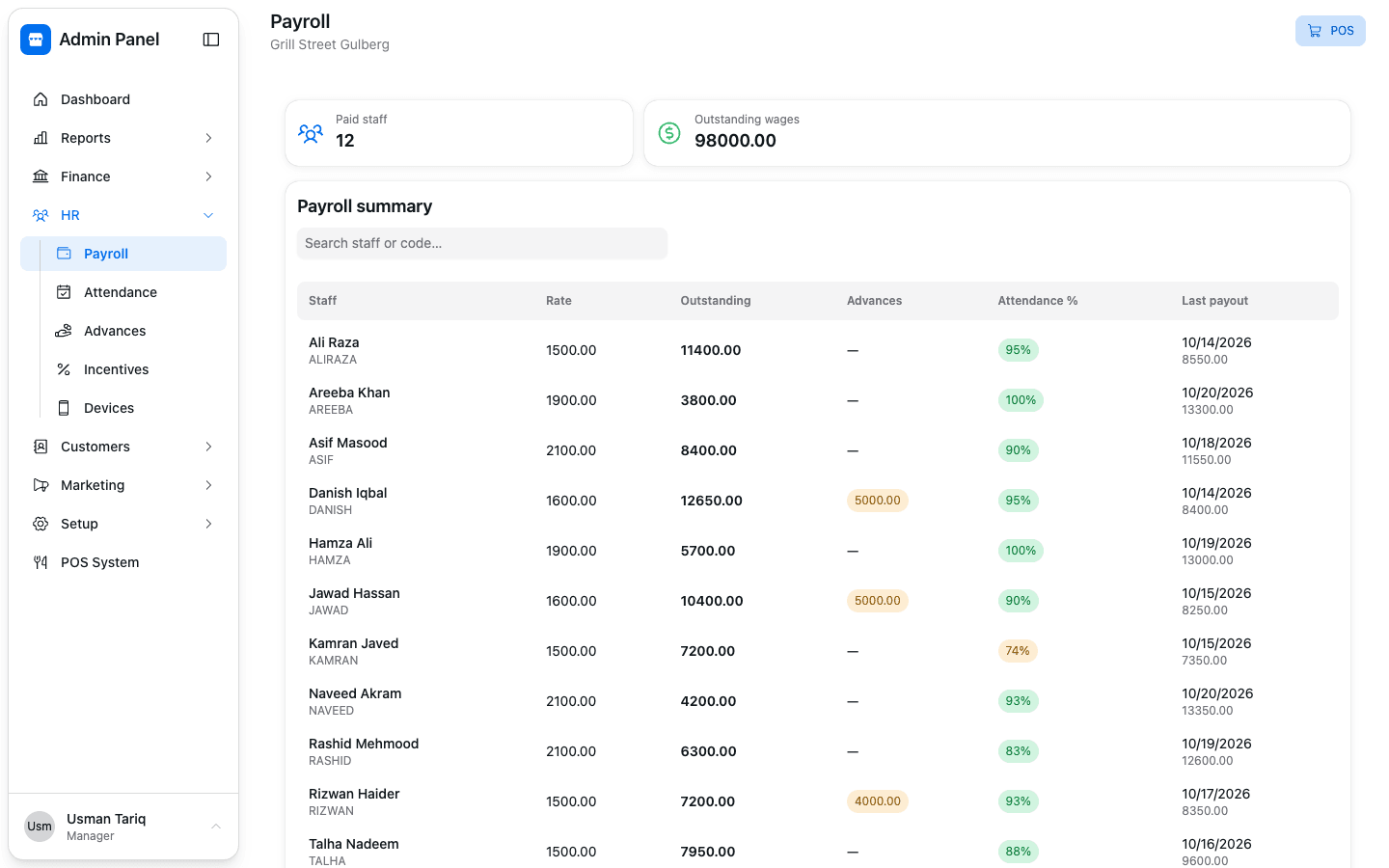Expand the Reports submenu chevron

(x=208, y=138)
